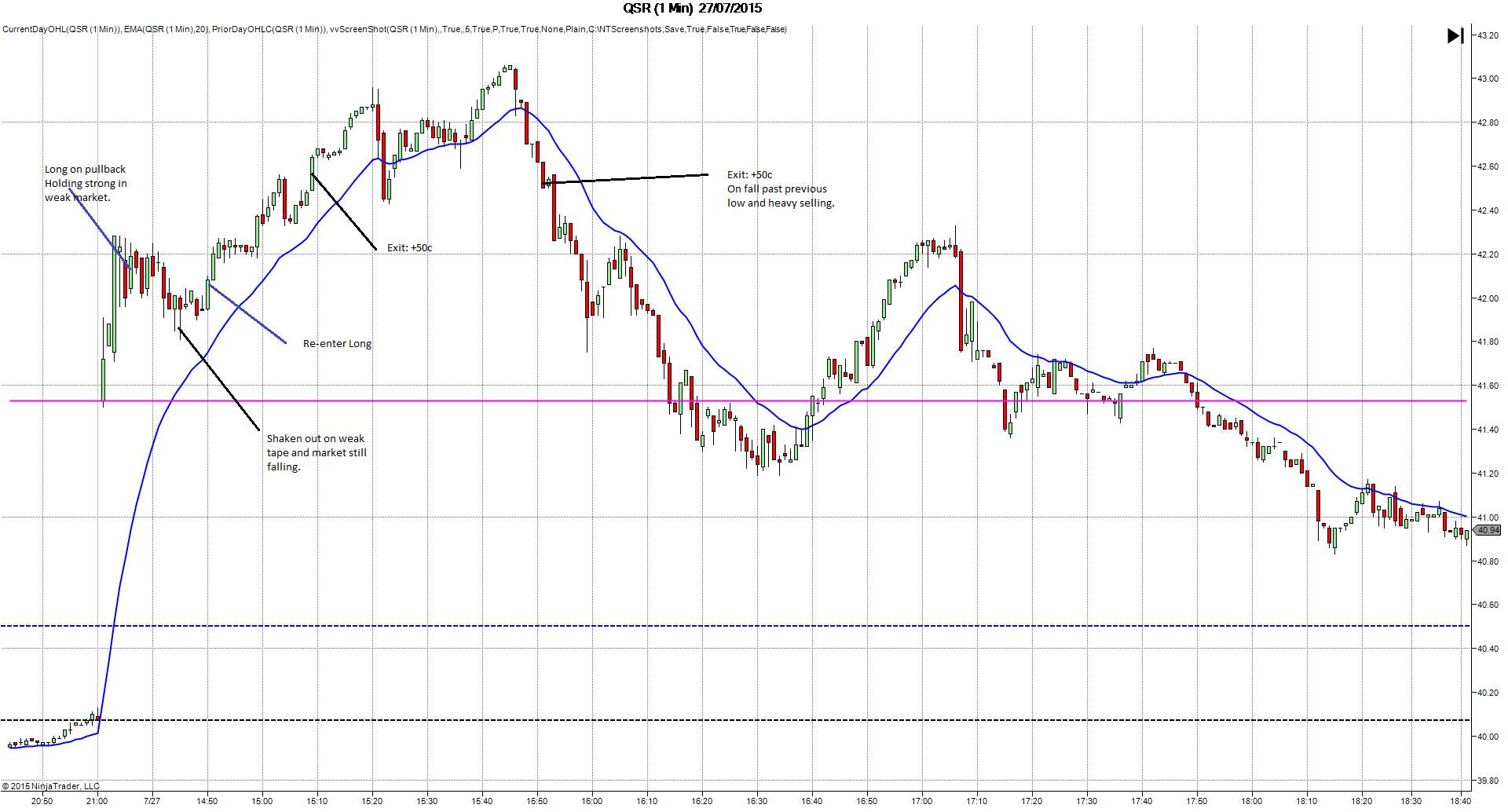Click the skip-to-latest-bar arrow icon

[1455, 36]
